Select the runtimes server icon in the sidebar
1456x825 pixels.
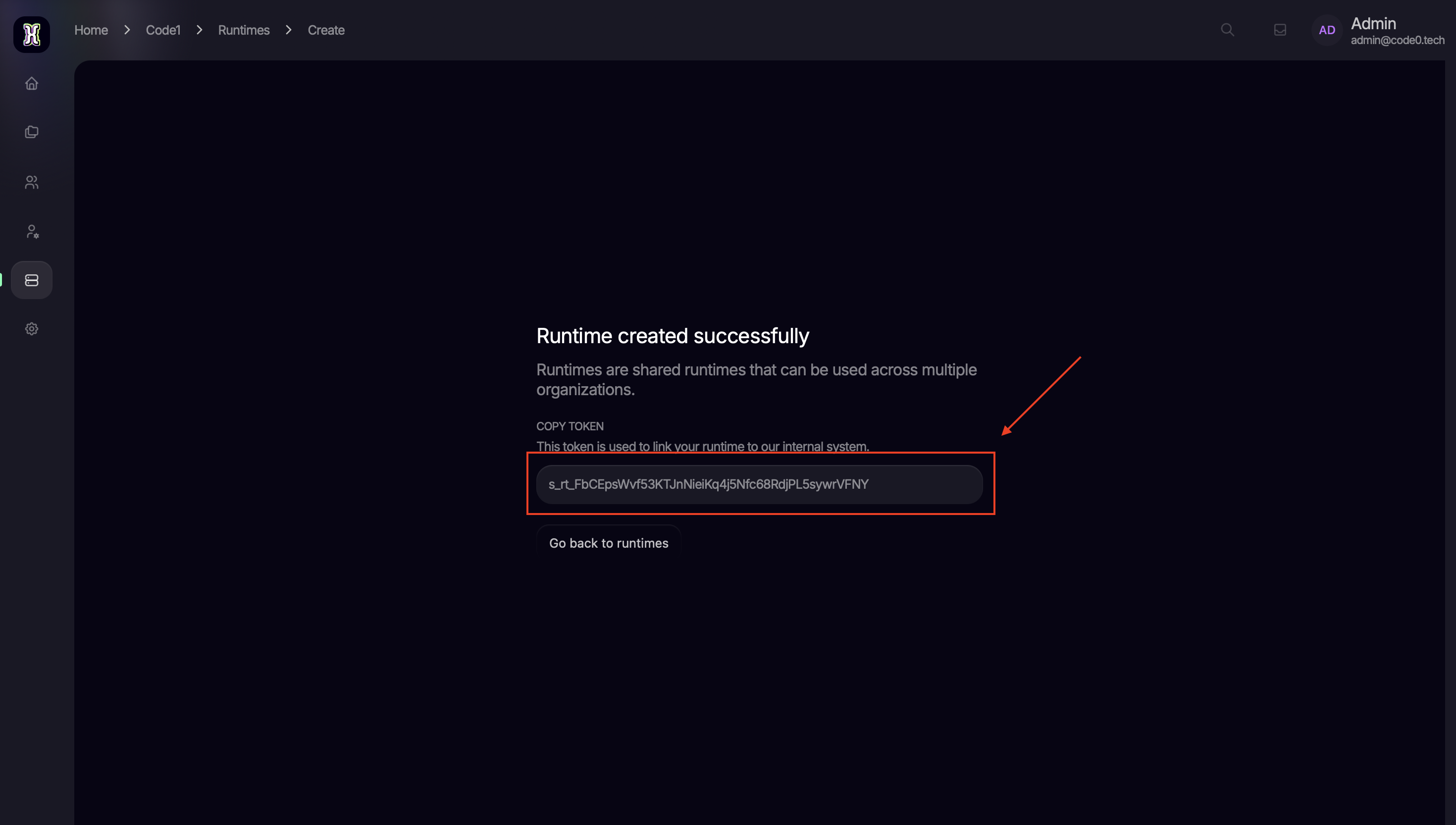point(32,280)
